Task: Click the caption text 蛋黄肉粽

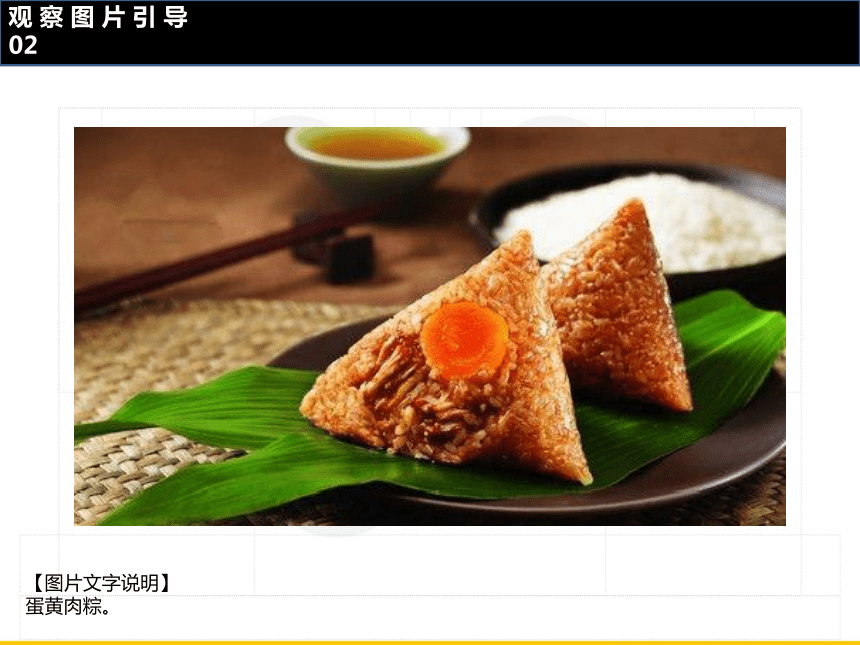Action: click(x=67, y=607)
